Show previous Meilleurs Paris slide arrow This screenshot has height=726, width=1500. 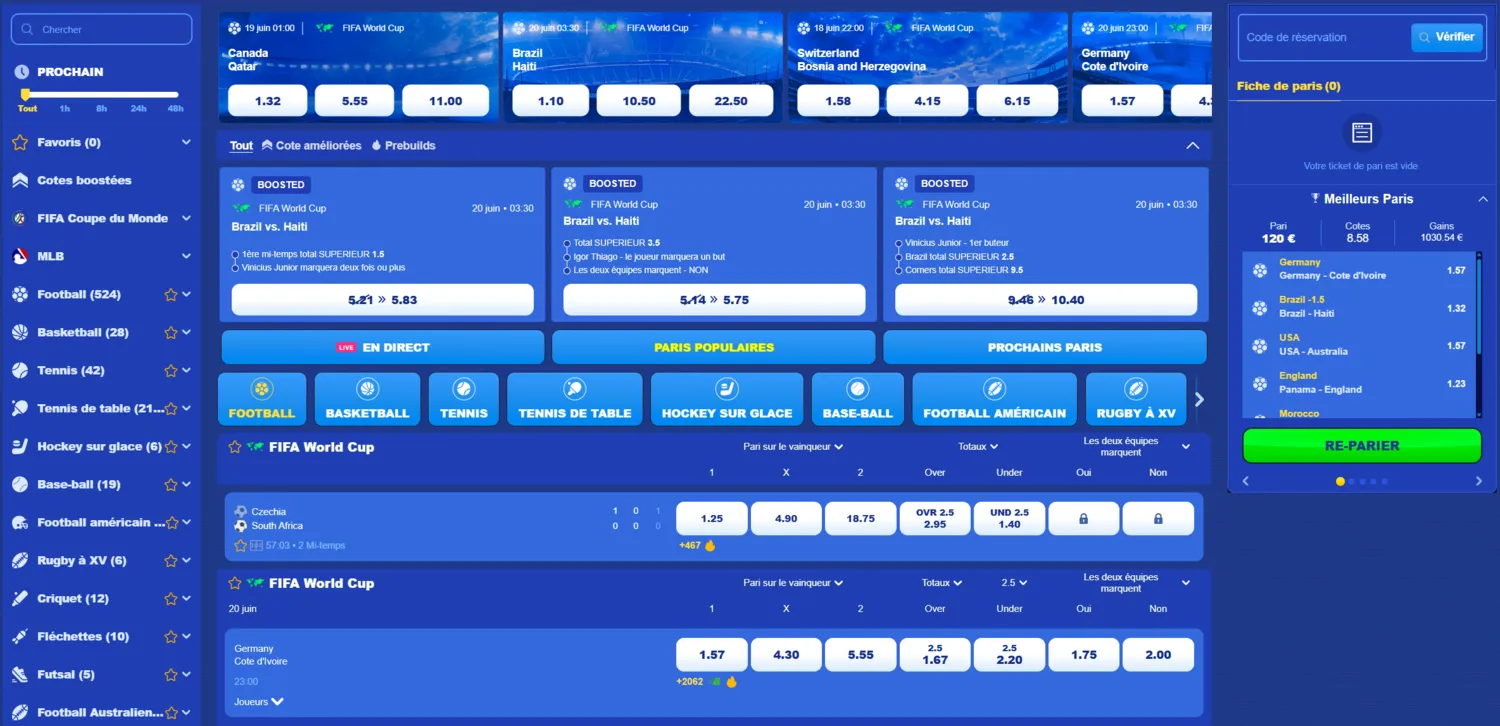[x=1245, y=481]
